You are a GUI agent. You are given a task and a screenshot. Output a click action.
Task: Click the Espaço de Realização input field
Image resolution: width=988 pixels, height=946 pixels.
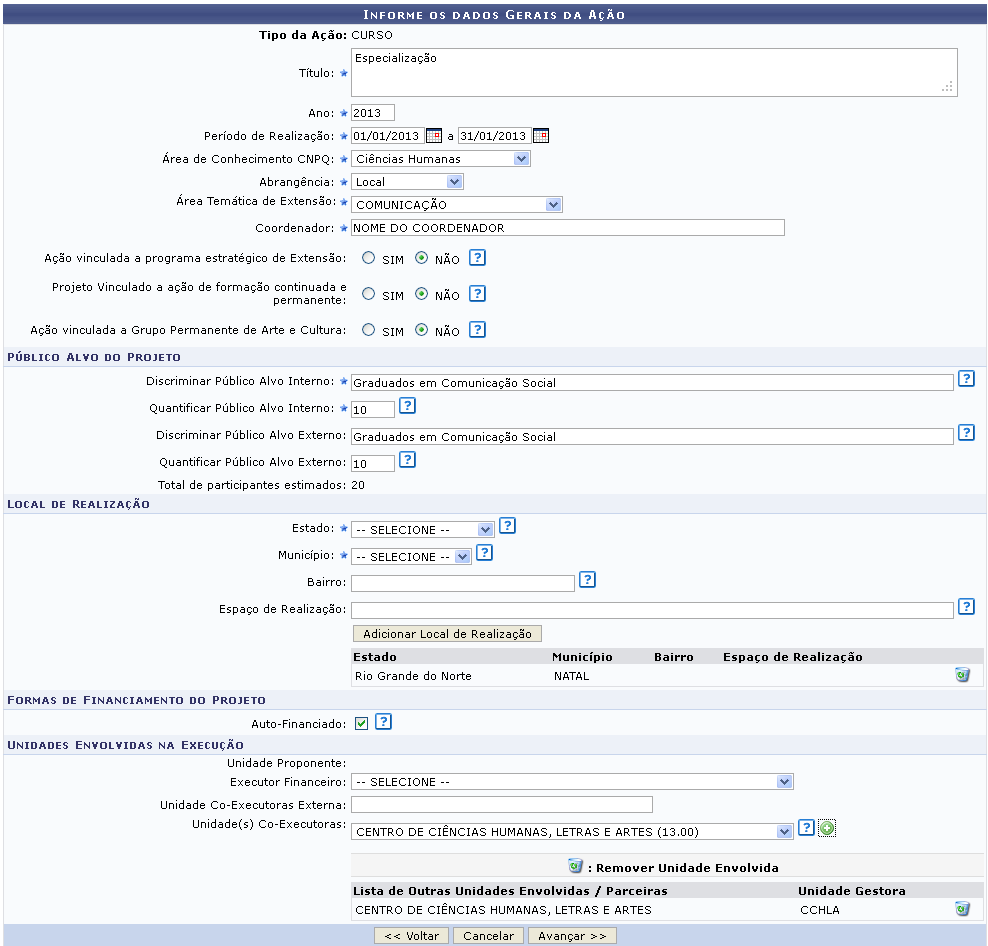point(652,610)
